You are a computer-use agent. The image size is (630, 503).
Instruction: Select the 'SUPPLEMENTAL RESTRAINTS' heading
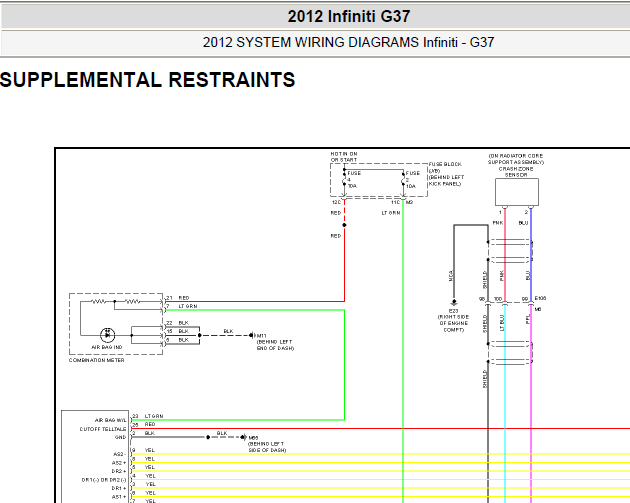147,80
